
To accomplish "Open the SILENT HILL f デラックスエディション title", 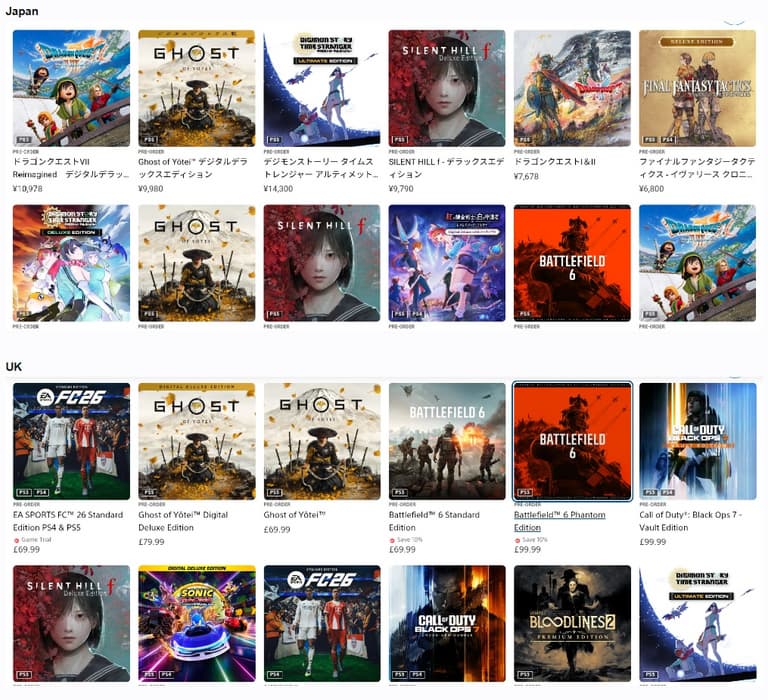I will coord(446,168).
